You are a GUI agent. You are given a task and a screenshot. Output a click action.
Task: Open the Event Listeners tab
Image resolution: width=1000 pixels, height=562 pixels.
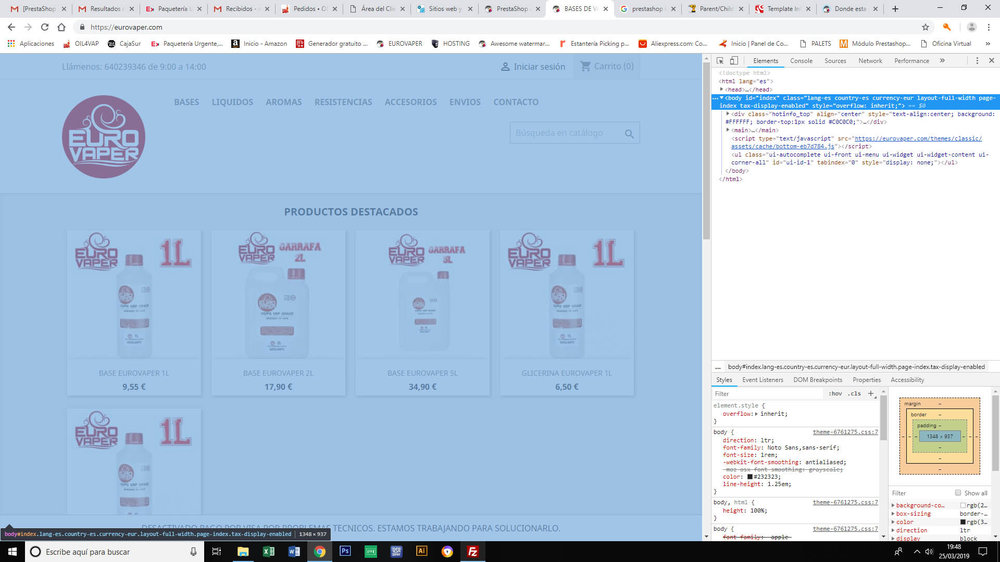pos(762,380)
